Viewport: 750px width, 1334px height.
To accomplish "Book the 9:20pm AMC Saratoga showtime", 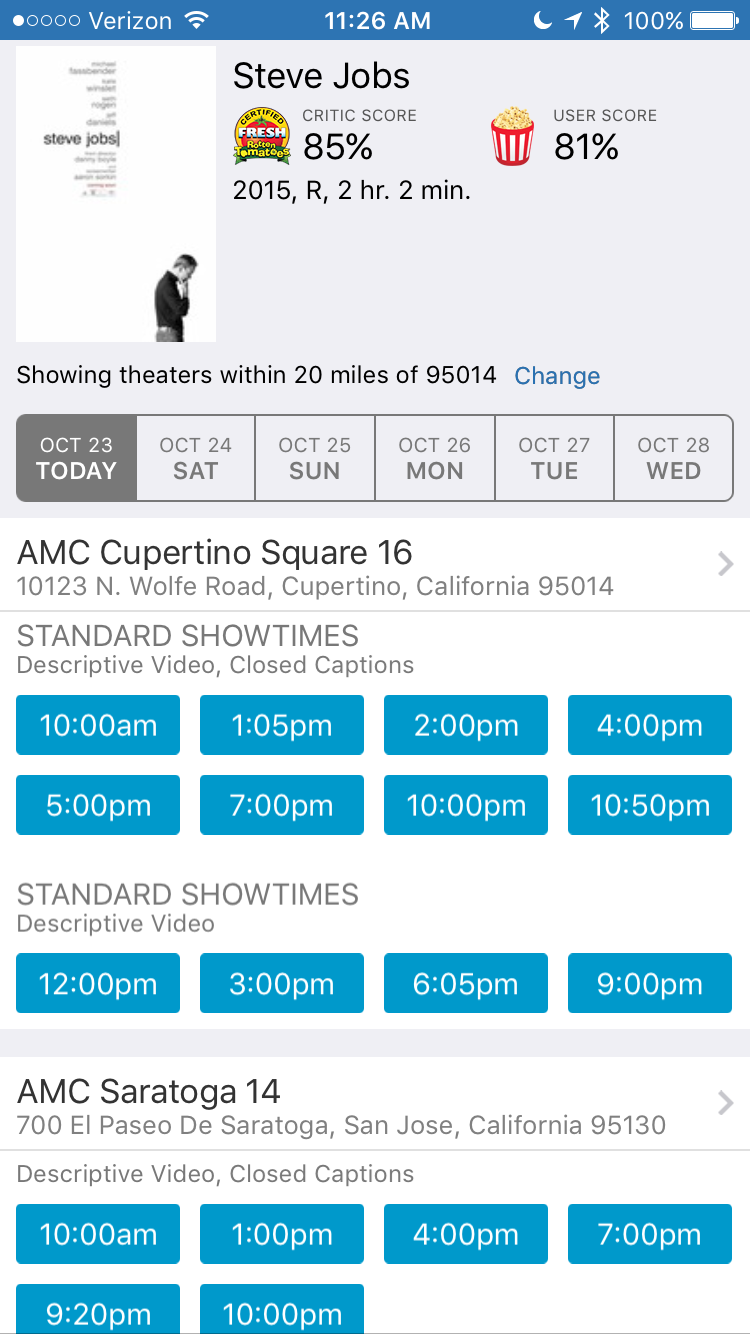I will coord(98,1309).
